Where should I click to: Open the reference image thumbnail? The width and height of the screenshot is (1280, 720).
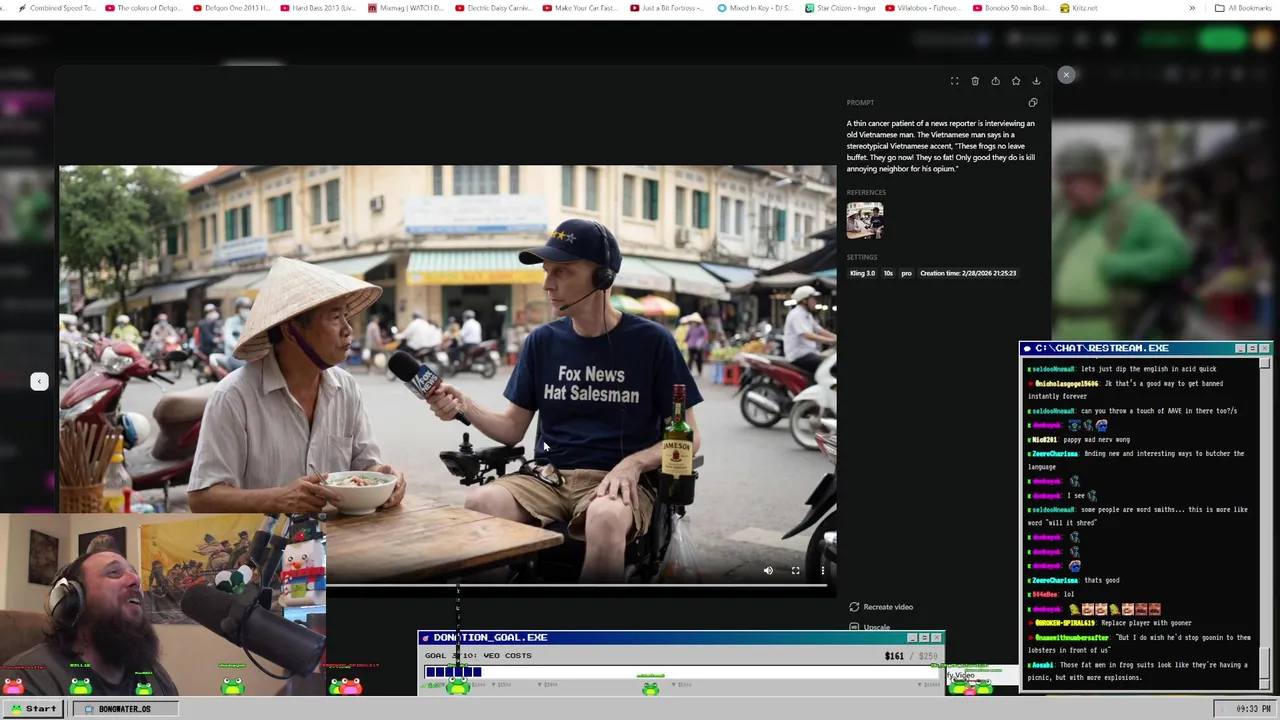865,220
